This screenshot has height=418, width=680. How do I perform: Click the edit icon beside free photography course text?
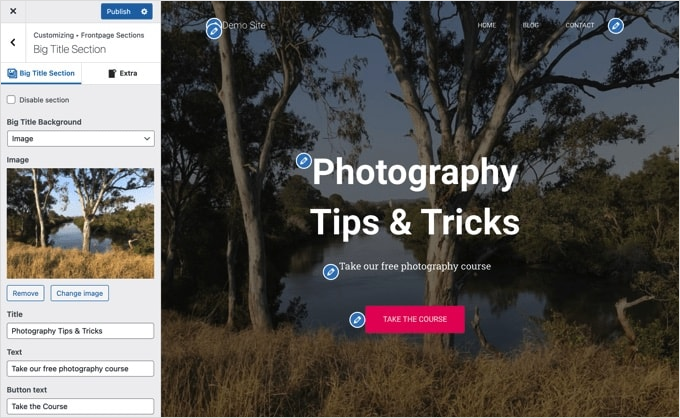tap(331, 272)
